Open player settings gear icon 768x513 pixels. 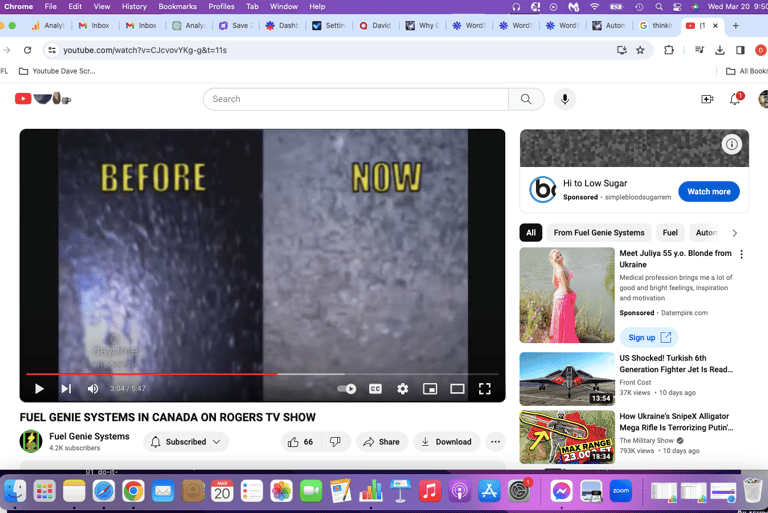click(x=403, y=389)
